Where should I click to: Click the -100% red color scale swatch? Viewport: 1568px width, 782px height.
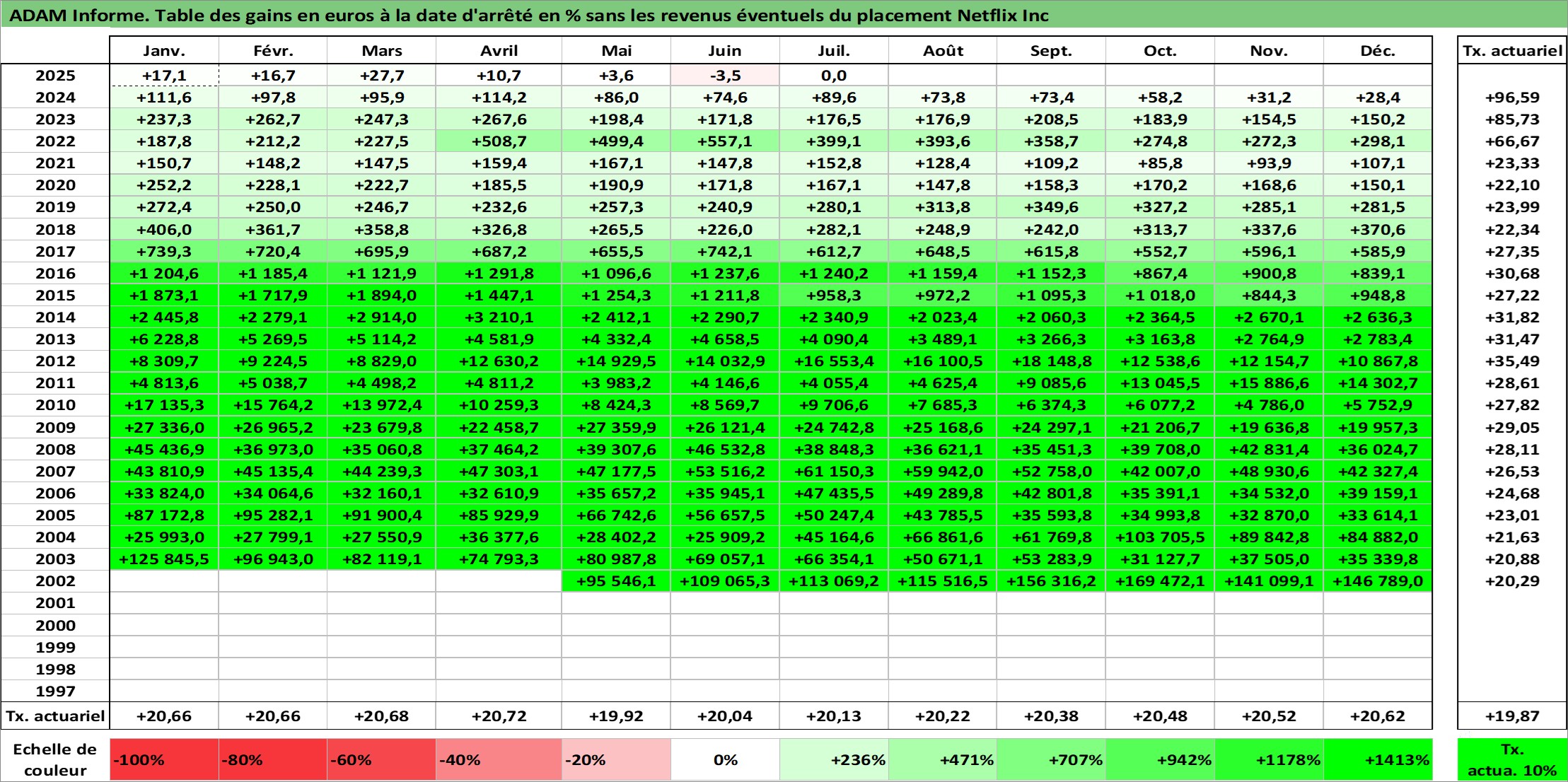164,760
